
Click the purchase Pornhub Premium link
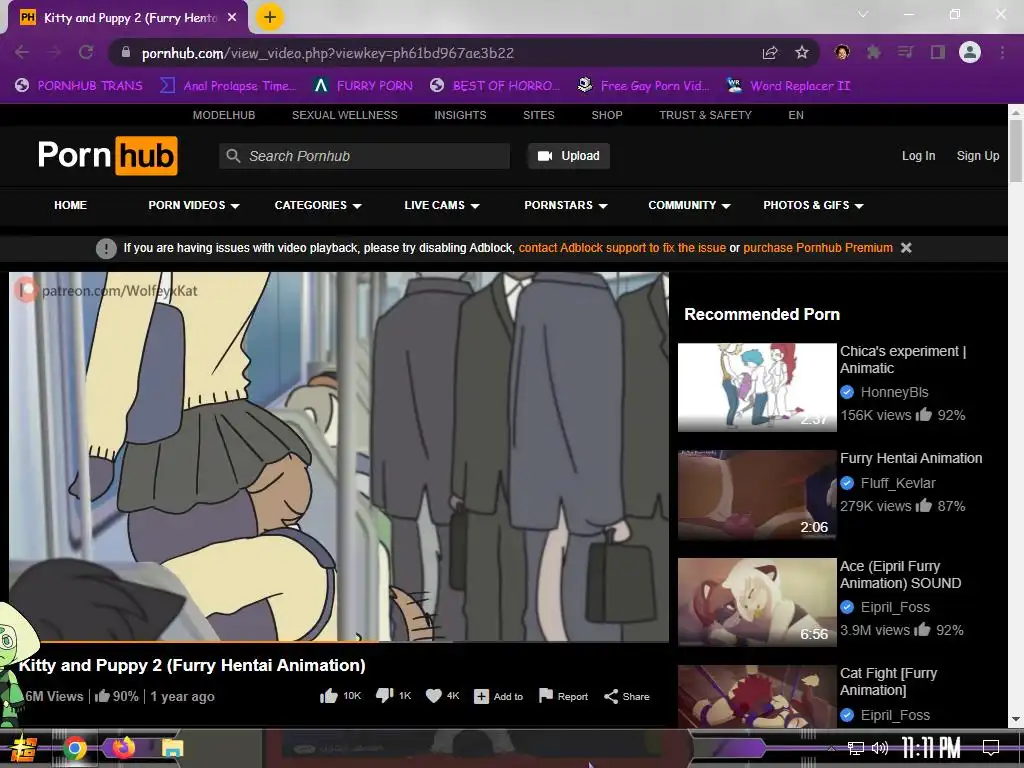tap(818, 248)
